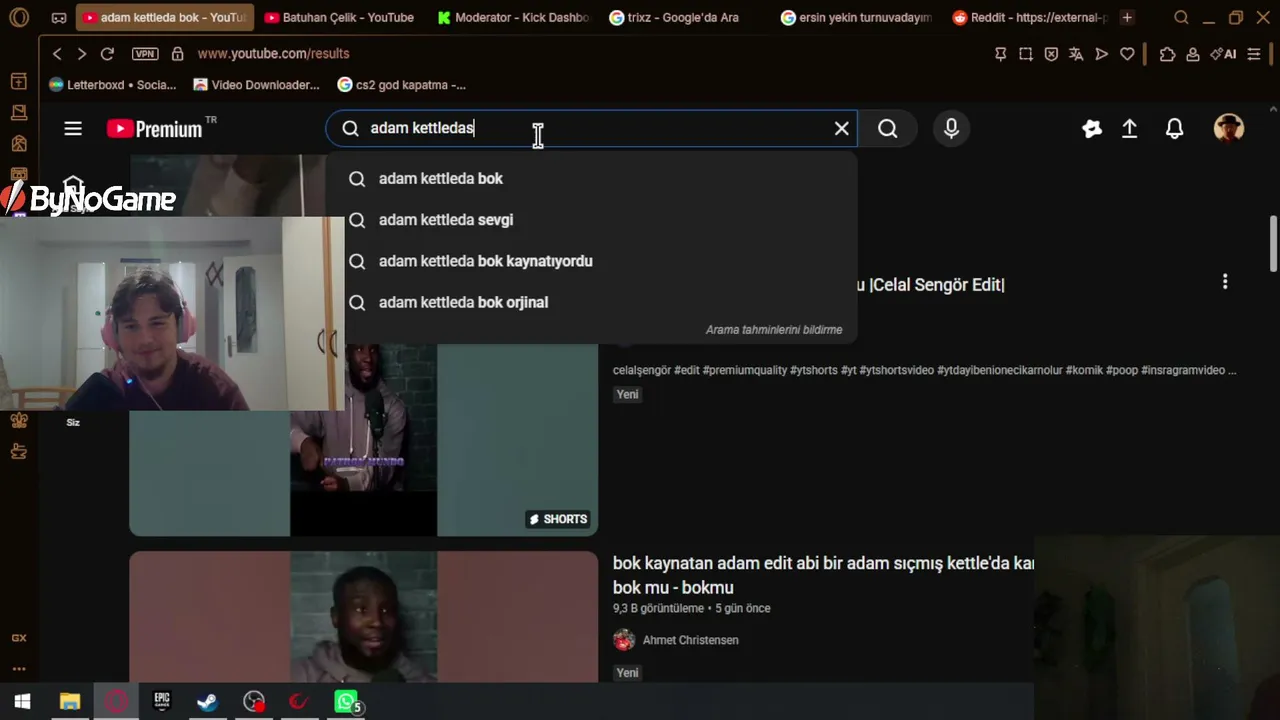Viewport: 1280px width, 720px height.
Task: Select the adam kettleda bok YouTube tab
Action: (164, 17)
